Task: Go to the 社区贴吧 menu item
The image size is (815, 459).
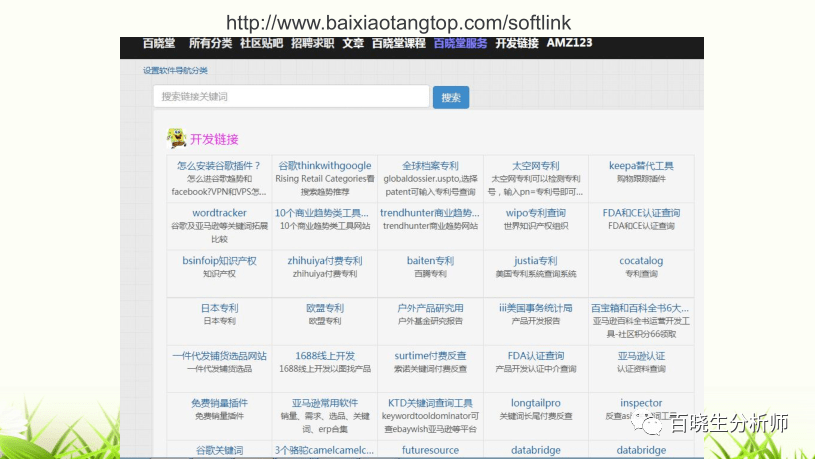Action: [261, 43]
